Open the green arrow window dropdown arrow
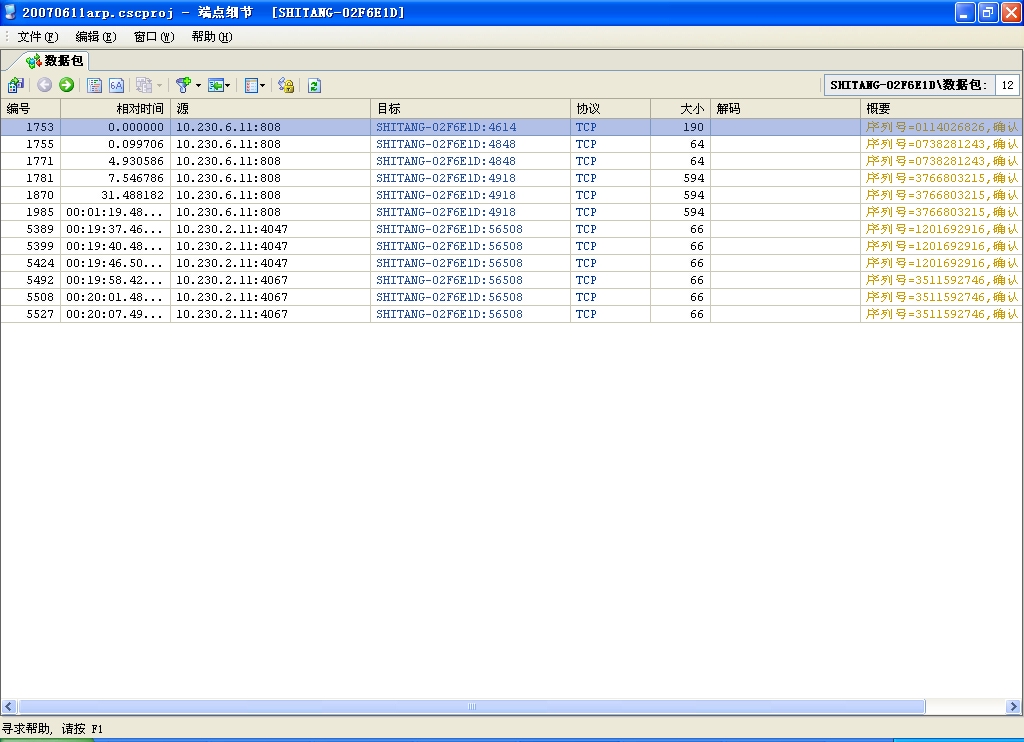 pos(229,86)
